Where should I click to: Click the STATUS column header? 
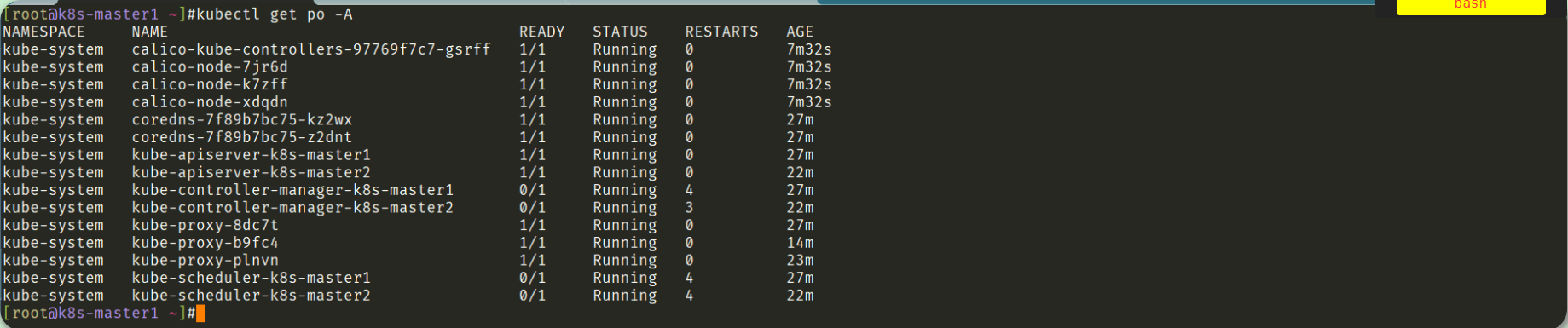620,32
